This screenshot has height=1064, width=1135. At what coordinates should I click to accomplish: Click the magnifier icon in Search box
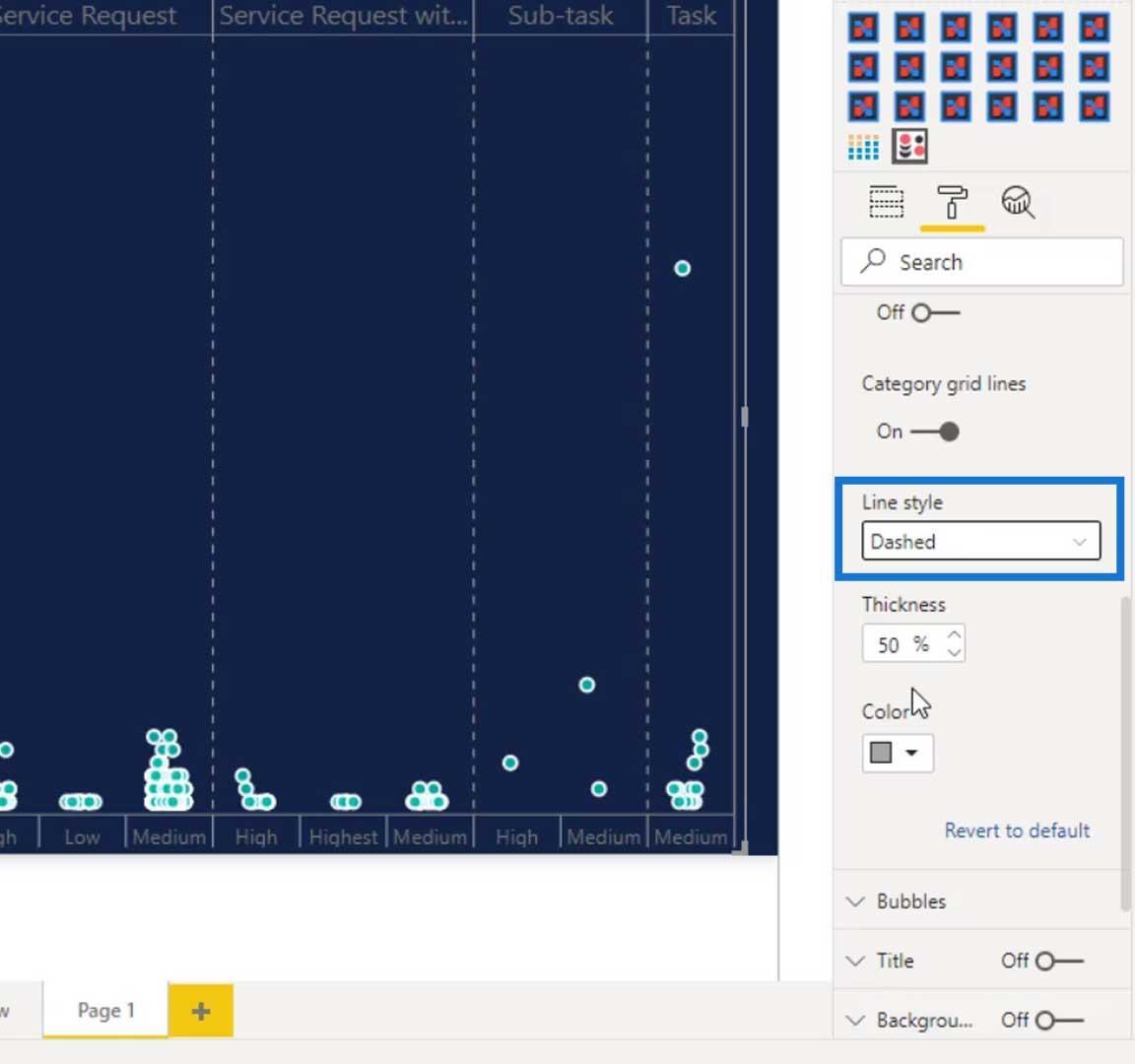[x=873, y=261]
